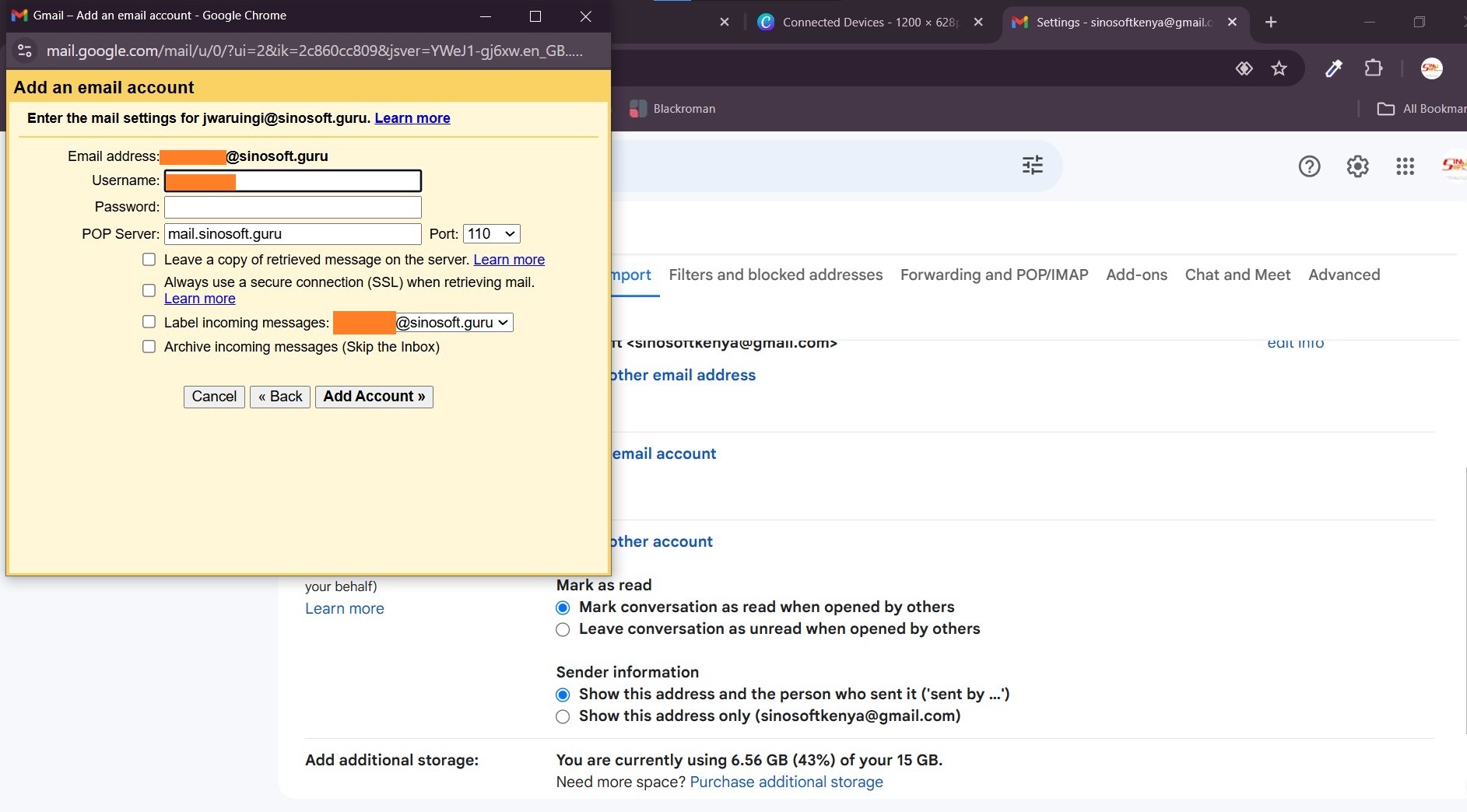Open Gmail help via question mark icon
Viewport: 1467px width, 812px height.
tap(1310, 166)
